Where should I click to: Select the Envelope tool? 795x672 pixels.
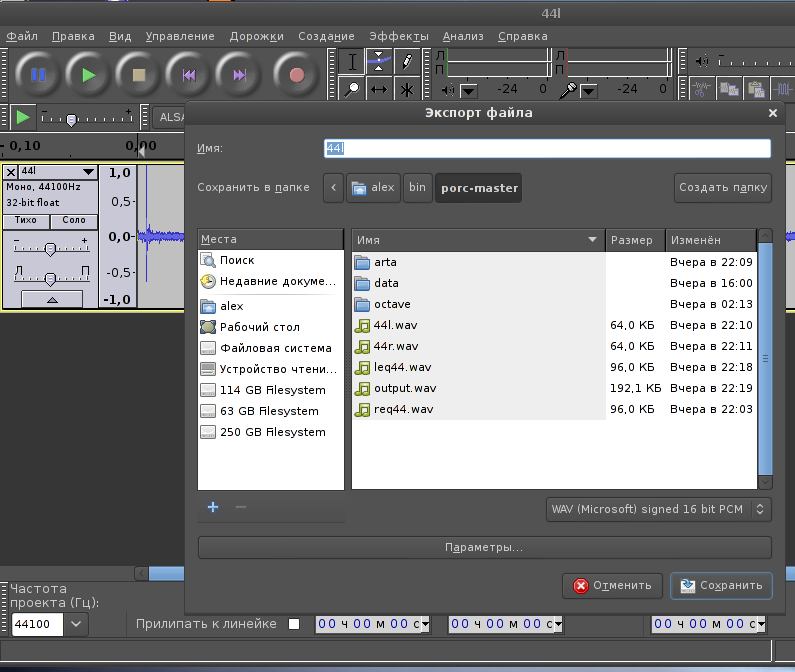tap(379, 62)
